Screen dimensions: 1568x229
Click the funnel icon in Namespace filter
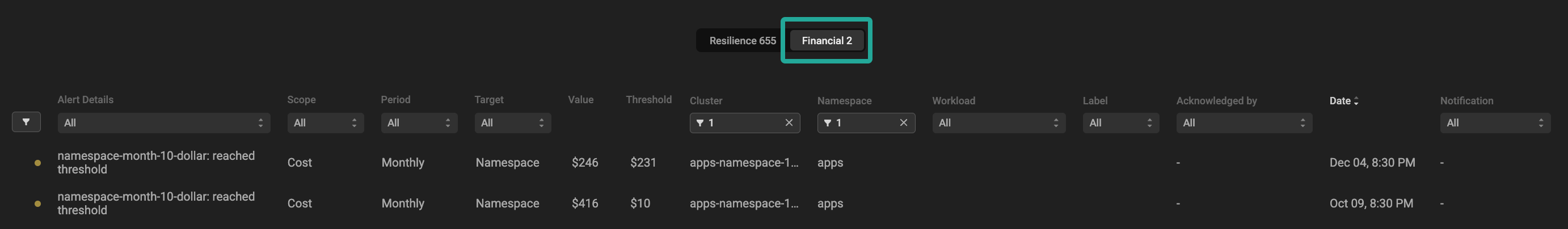[827, 122]
